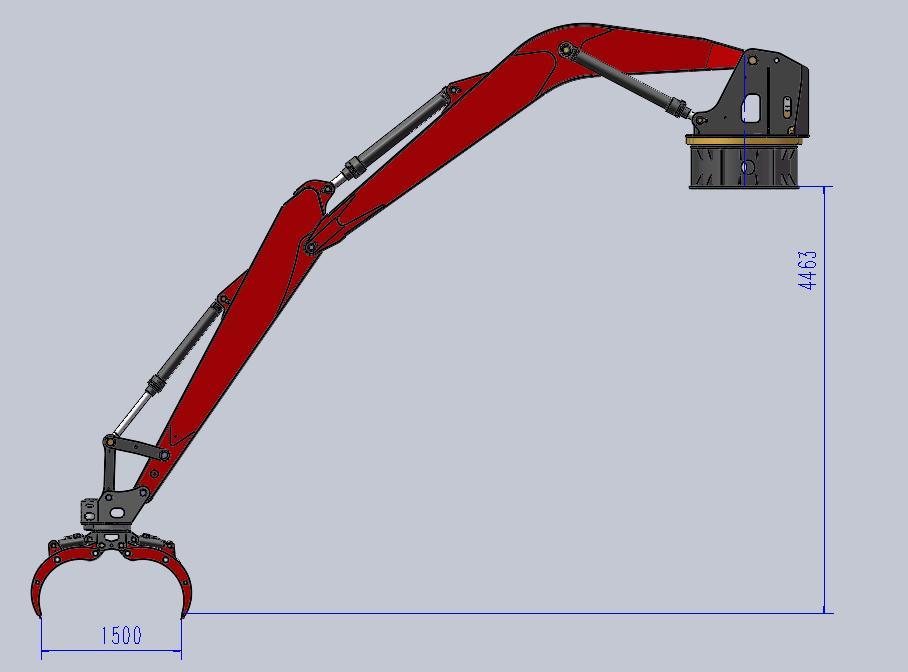Screen dimensions: 908x672
Task: Click the boom-to-stick joint pin
Action: coord(312,247)
